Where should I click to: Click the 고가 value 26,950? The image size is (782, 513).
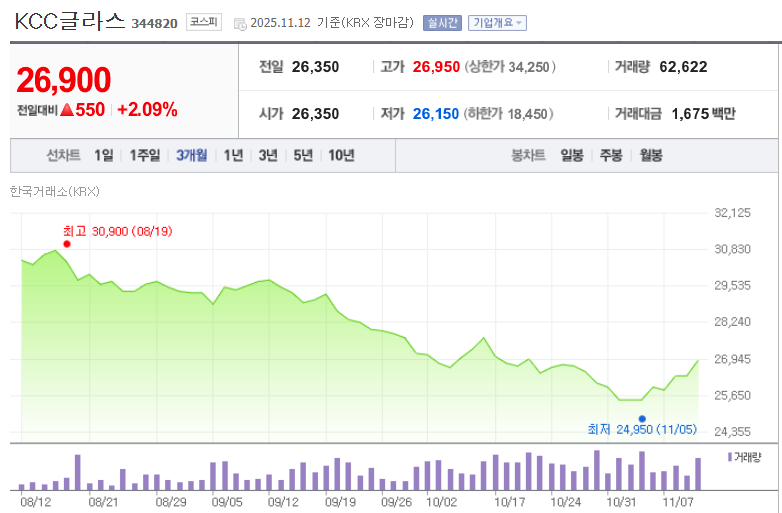(436, 67)
